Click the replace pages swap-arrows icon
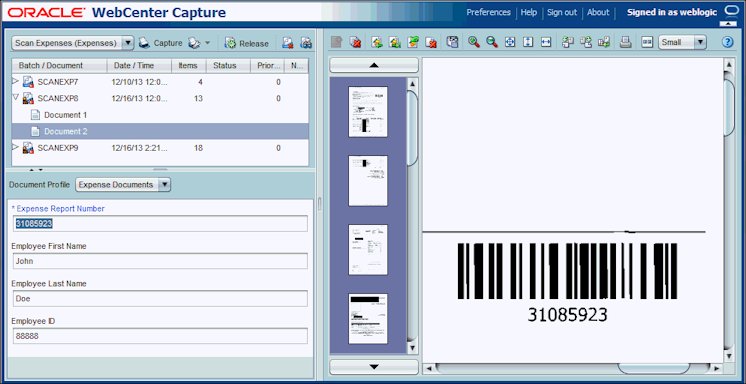Screen dimensions: 746x384 413,42
